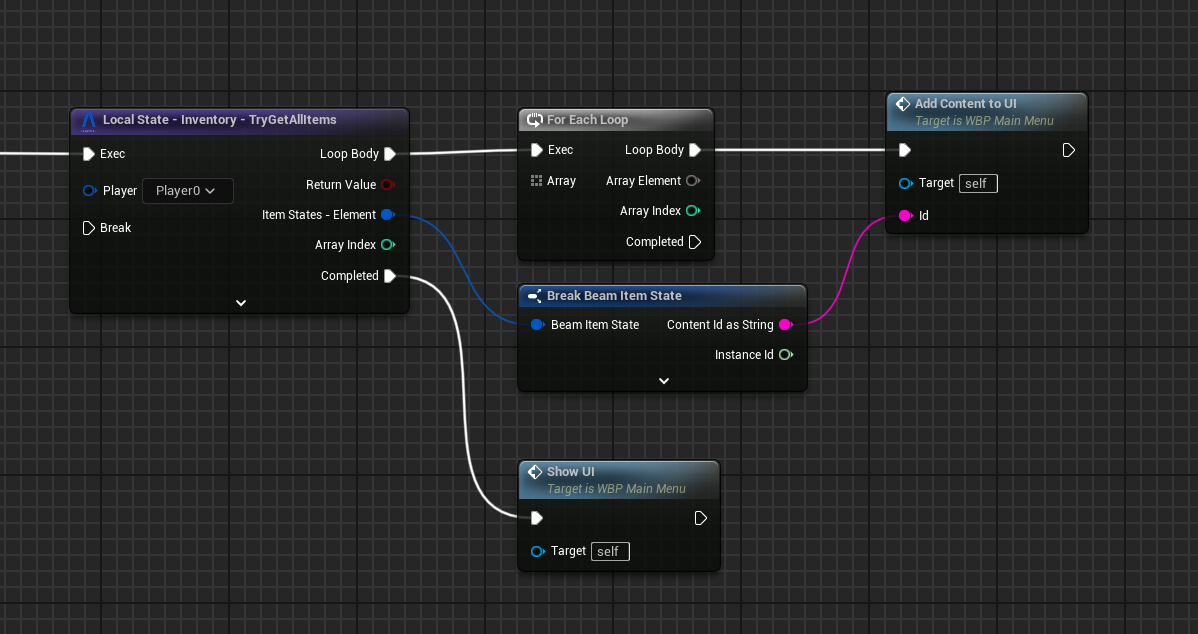Viewport: 1198px width, 634px height.
Task: Click the magenta Content Id as String pin
Action: coord(785,325)
